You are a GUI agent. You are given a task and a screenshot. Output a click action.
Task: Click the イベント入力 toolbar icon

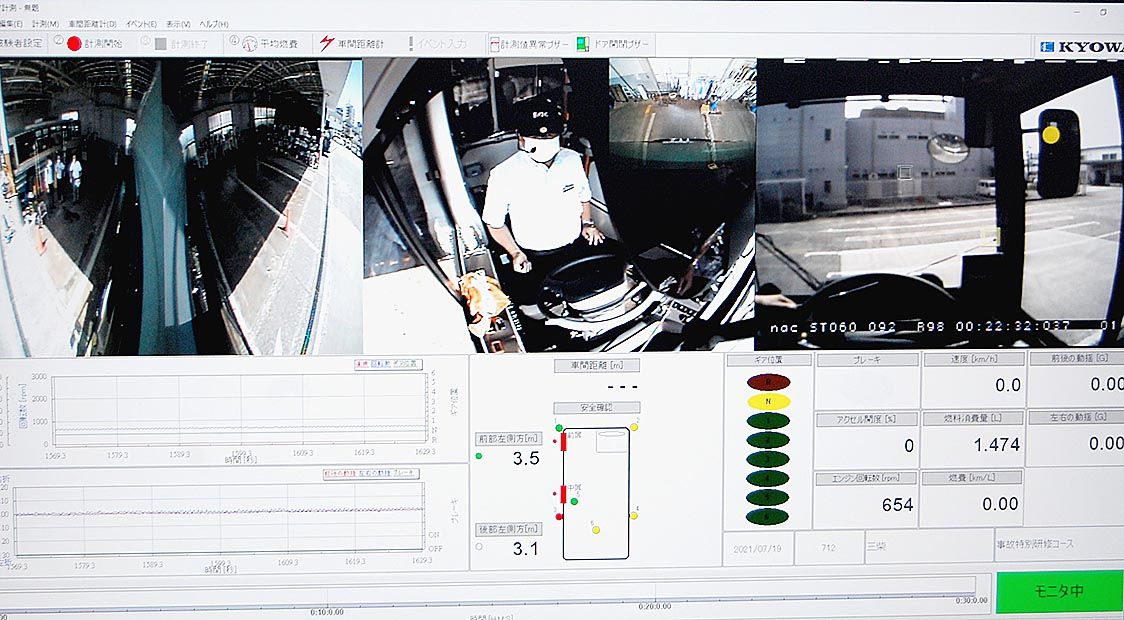pyautogui.click(x=410, y=44)
